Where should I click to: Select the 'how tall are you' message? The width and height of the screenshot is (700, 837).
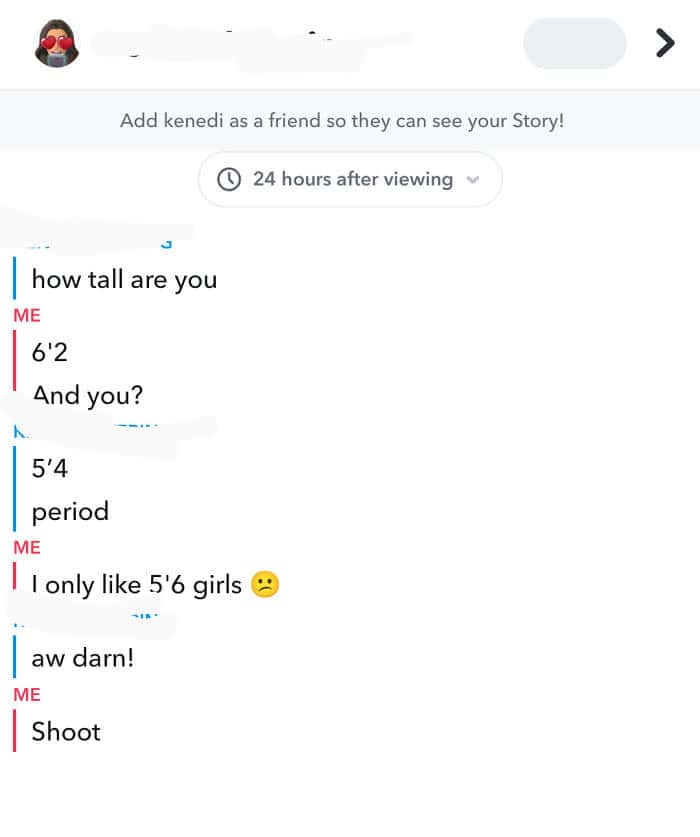tap(124, 279)
